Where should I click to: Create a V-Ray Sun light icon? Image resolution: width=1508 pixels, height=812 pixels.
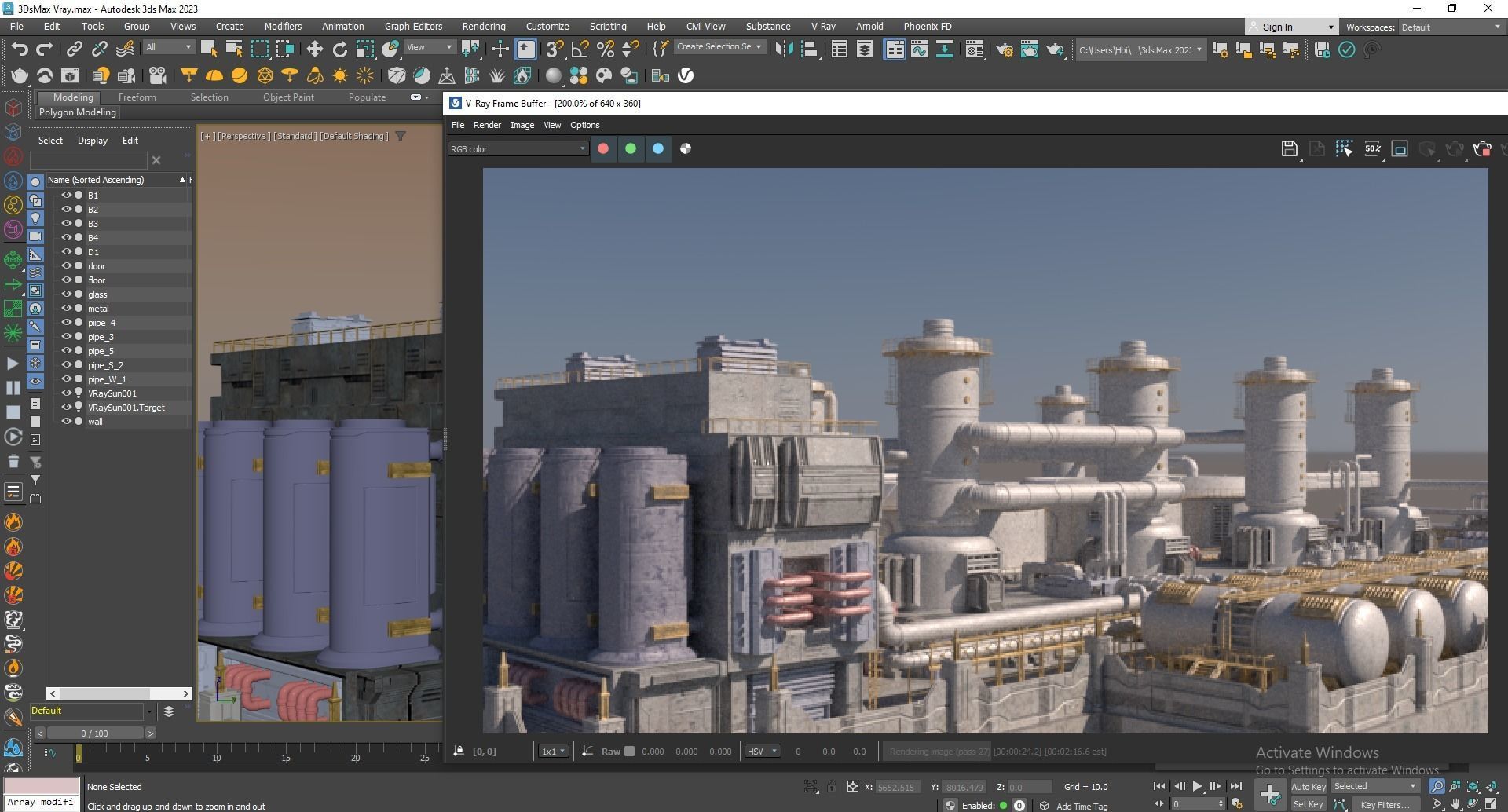pos(340,75)
